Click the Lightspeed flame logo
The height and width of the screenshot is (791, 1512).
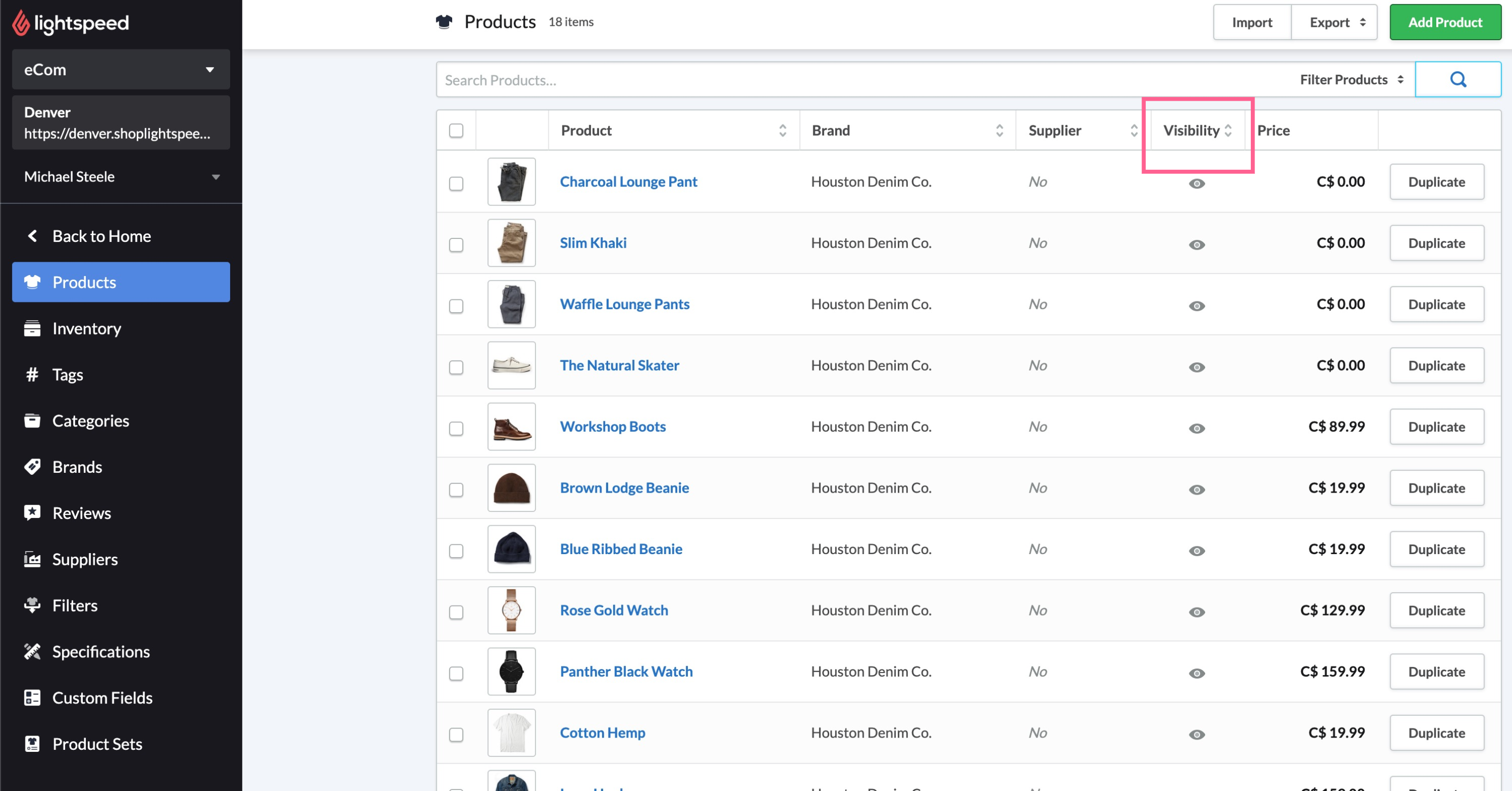[x=20, y=23]
